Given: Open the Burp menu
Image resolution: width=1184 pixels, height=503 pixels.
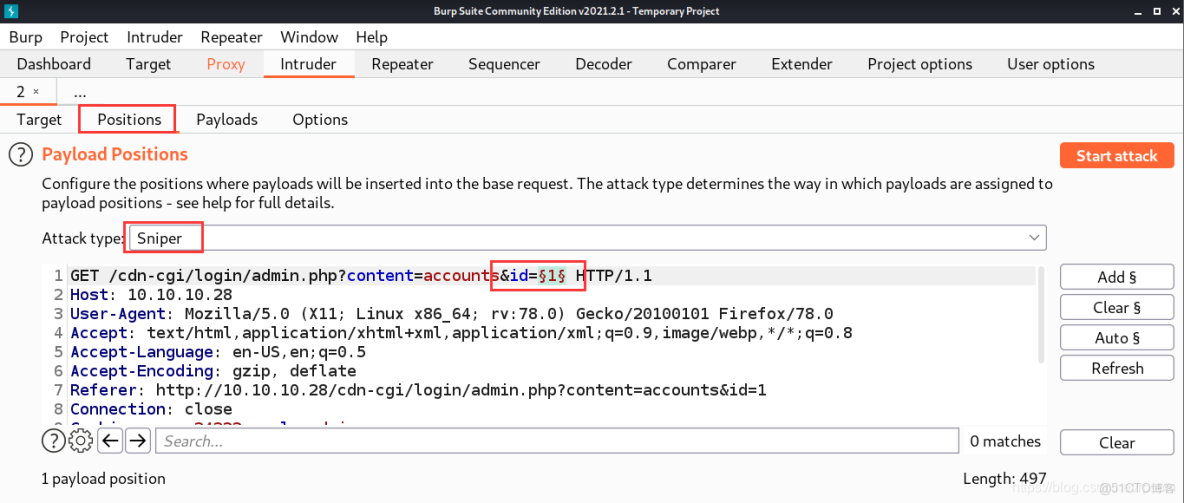Looking at the screenshot, I should pyautogui.click(x=26, y=37).
